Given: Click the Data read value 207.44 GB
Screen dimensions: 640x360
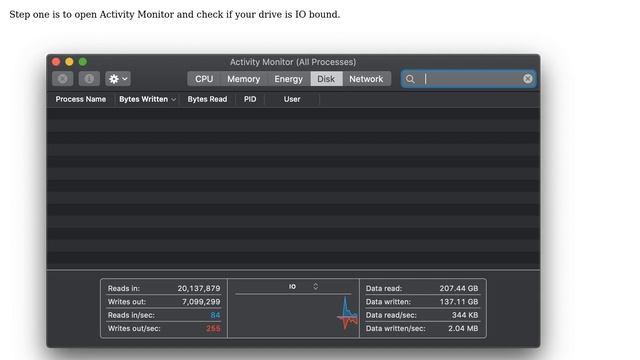Looking at the screenshot, I should pyautogui.click(x=459, y=288).
